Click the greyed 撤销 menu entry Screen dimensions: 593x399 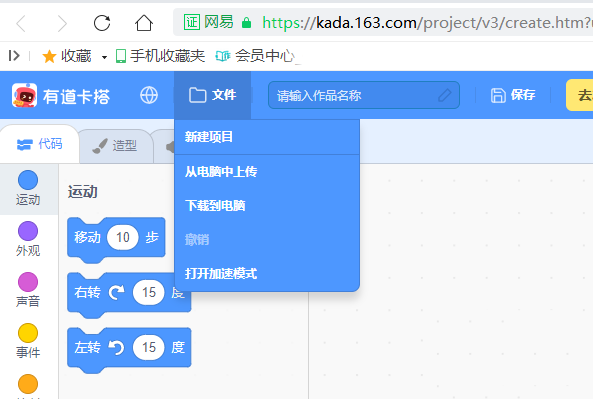[x=267, y=239]
